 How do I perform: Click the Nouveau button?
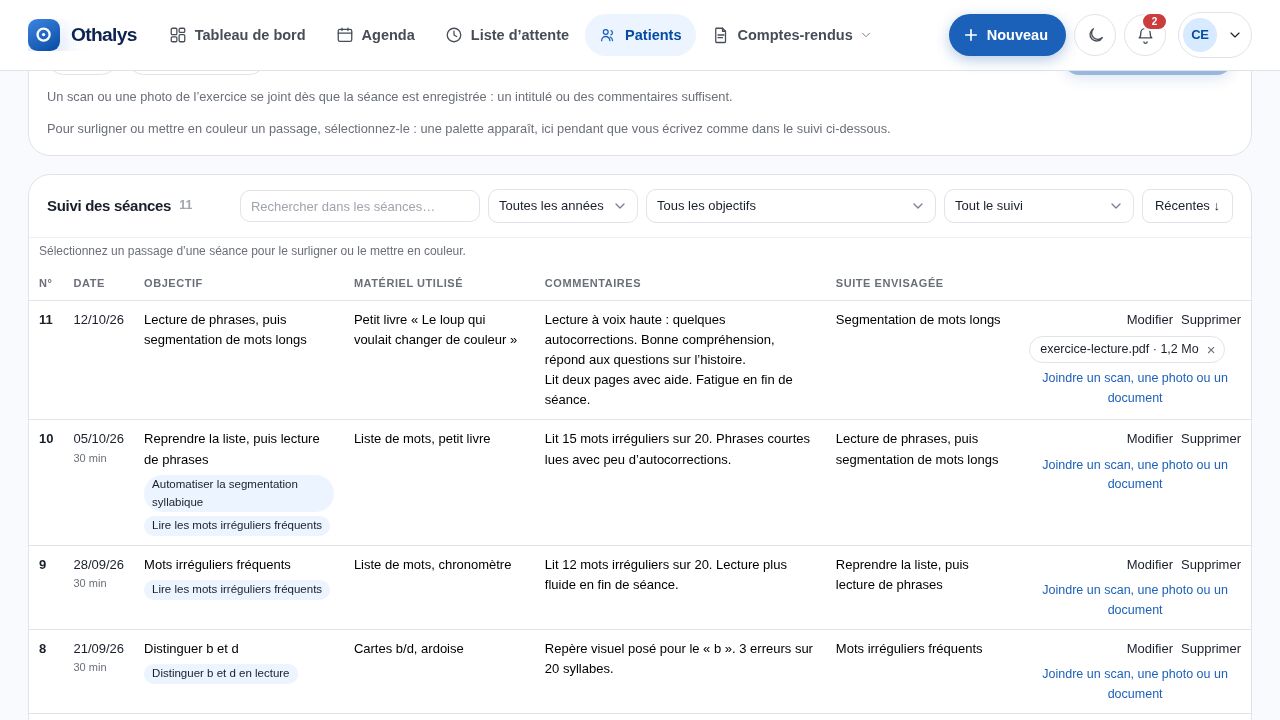[x=1007, y=35]
